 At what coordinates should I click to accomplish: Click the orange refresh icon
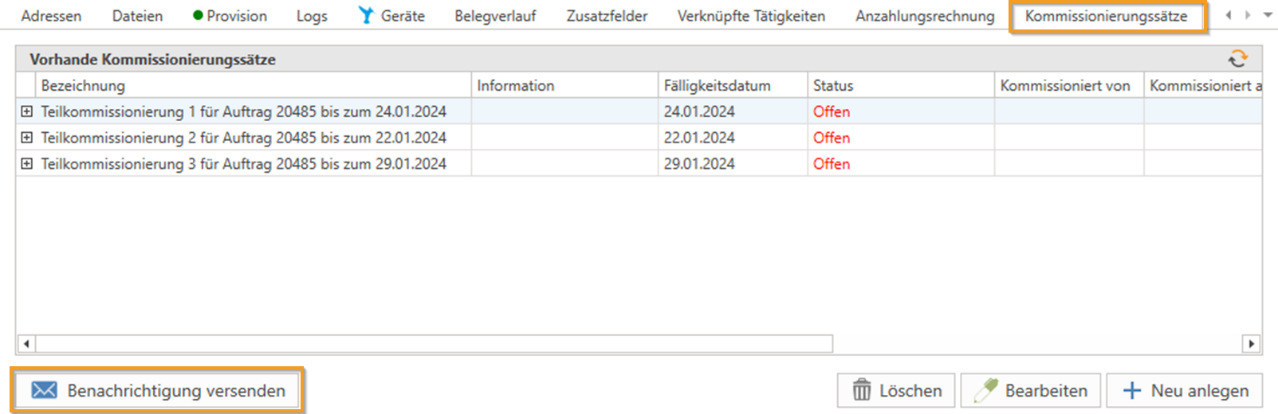1238,59
